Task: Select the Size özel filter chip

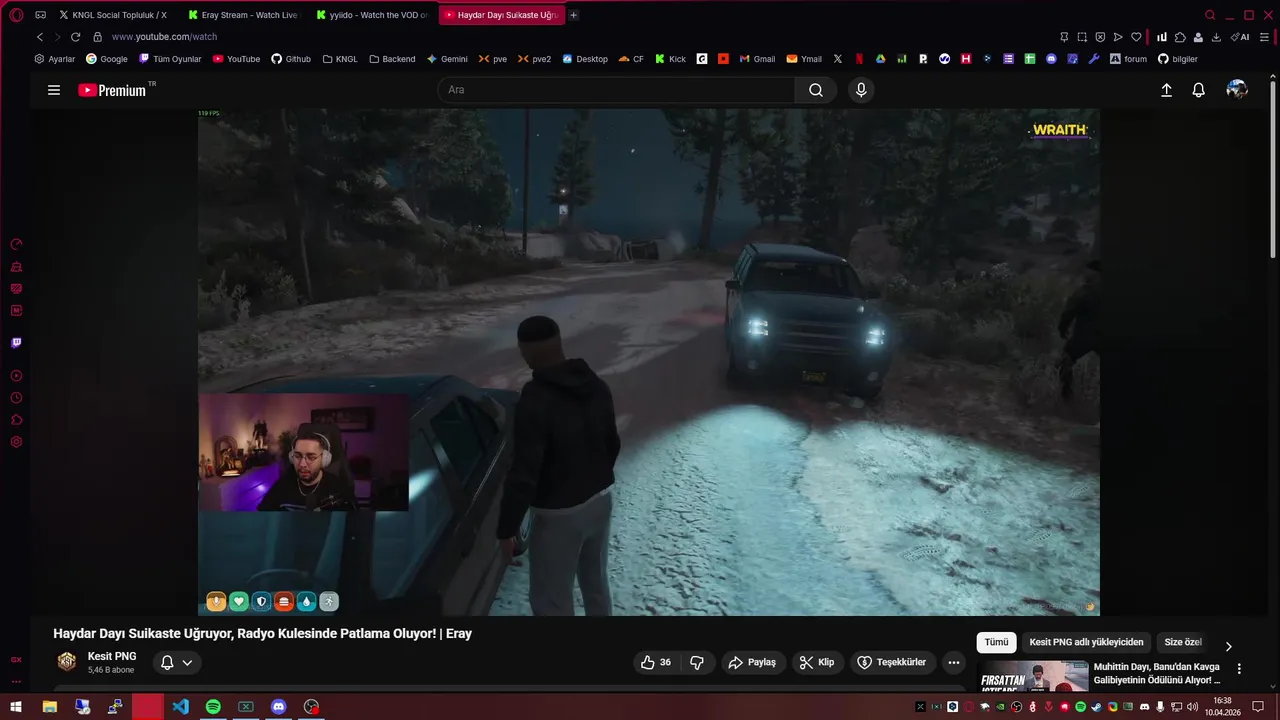Action: 1183,643
